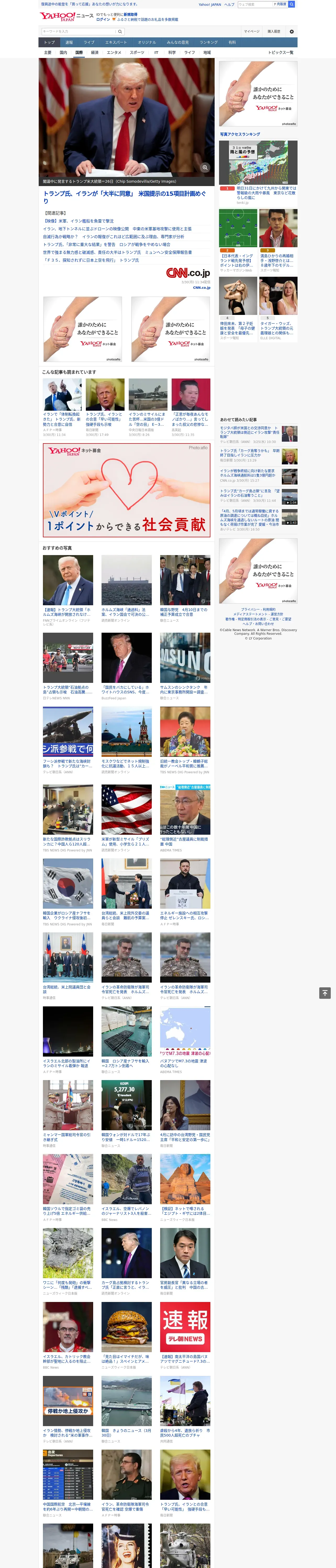Open related link about Ｆ３５ flying over Japan
Viewport: 336px width, 1568px height.
pyautogui.click(x=91, y=261)
